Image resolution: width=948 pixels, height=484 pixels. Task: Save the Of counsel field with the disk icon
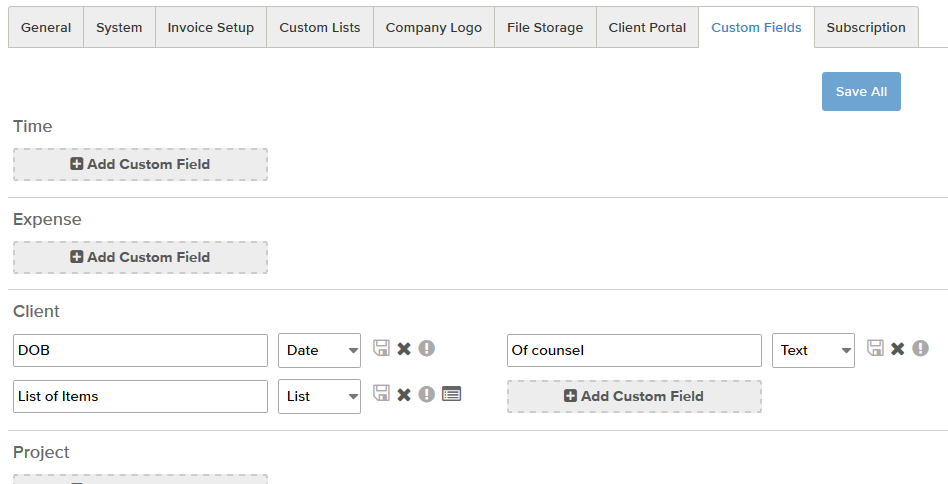click(875, 348)
